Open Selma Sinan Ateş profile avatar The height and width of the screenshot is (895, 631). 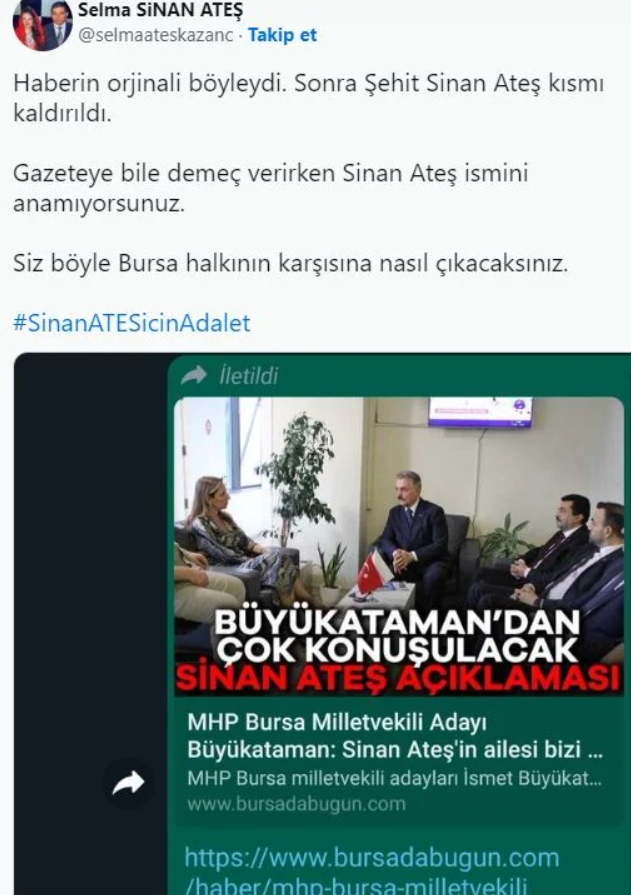pos(42,25)
